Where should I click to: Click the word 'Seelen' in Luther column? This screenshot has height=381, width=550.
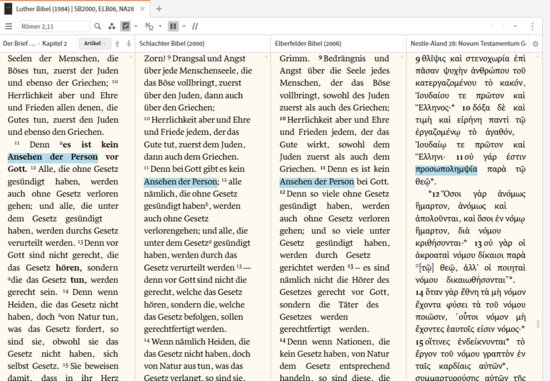click(x=20, y=59)
